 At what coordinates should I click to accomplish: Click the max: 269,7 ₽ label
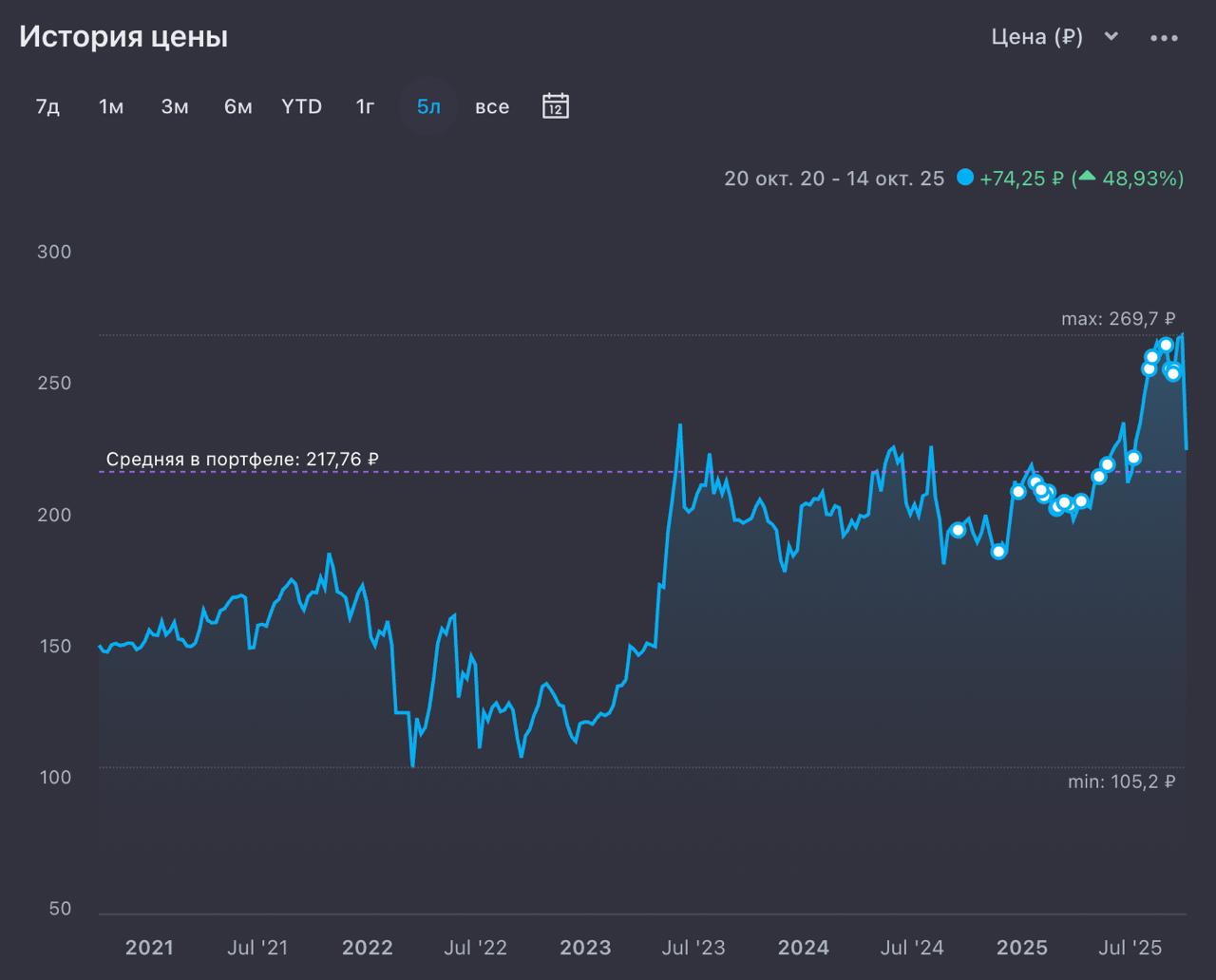(x=1118, y=319)
